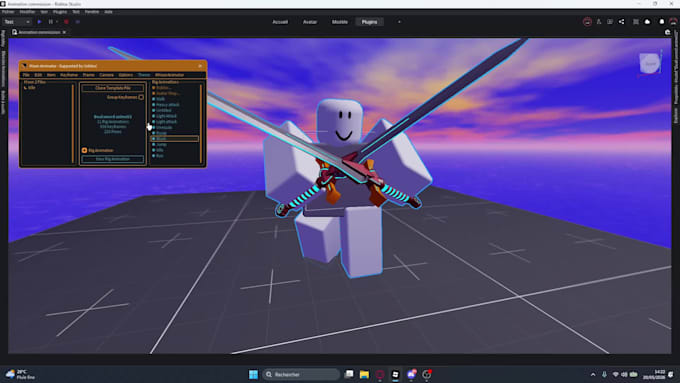Open the Modifier menu
The image size is (680, 383).
(x=27, y=12)
